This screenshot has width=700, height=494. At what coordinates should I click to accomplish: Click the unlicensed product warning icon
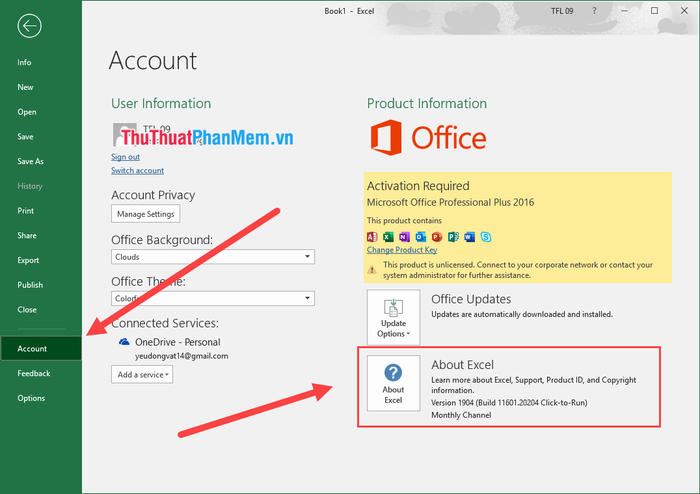click(371, 270)
